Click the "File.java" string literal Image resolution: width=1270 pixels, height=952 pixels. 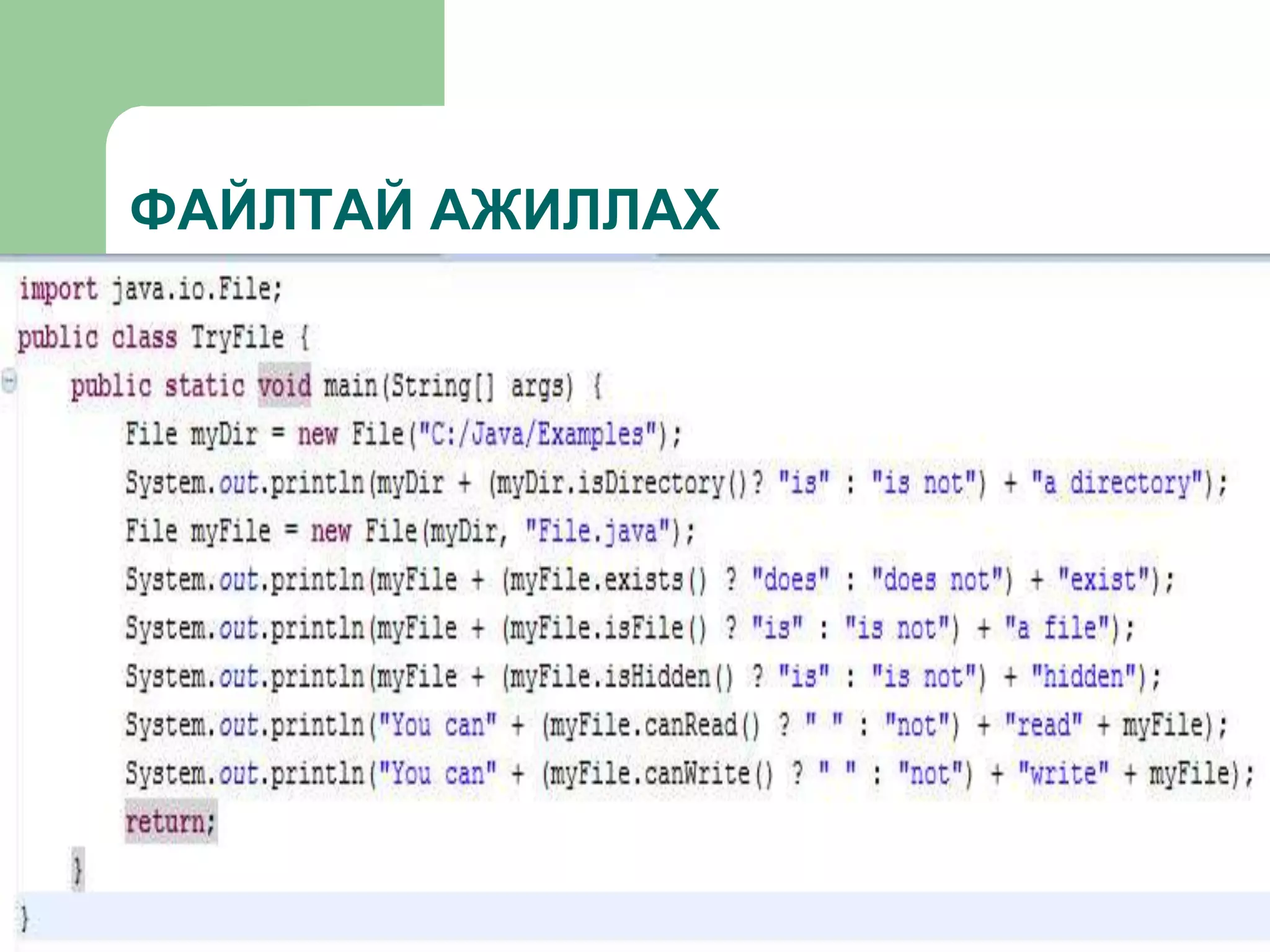[x=598, y=532]
